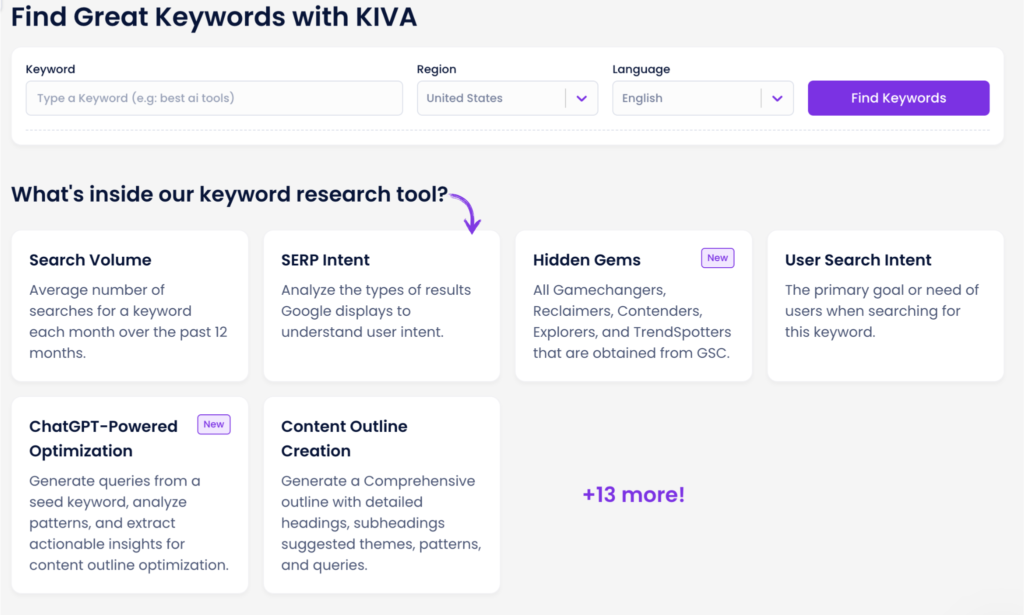Click the +13 more! link
Image resolution: width=1024 pixels, height=615 pixels.
[633, 495]
